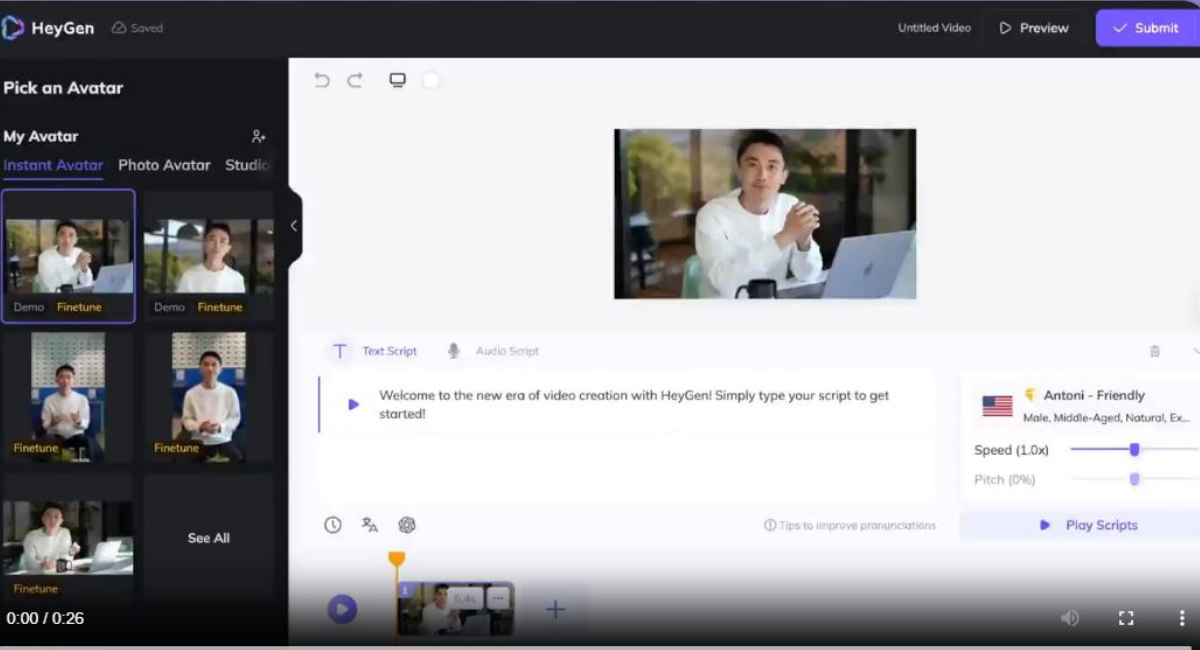Add a new scene with plus

[555, 609]
